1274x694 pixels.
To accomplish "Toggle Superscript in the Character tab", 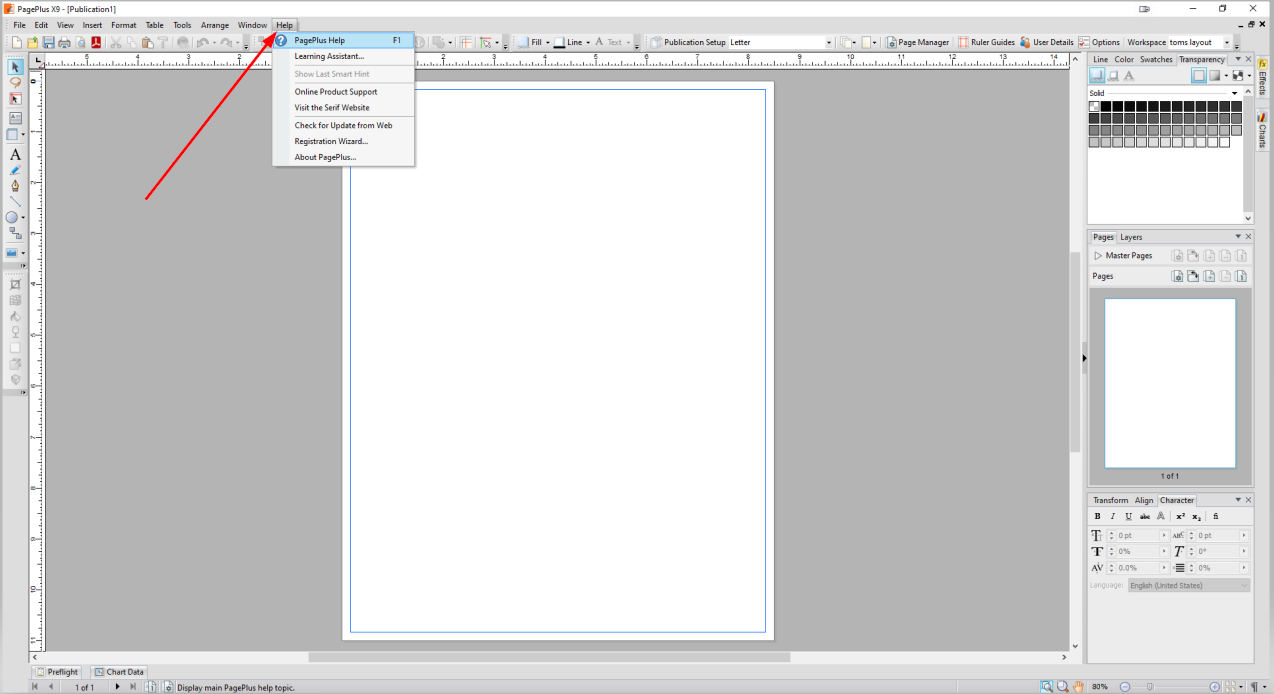I will [x=1180, y=516].
